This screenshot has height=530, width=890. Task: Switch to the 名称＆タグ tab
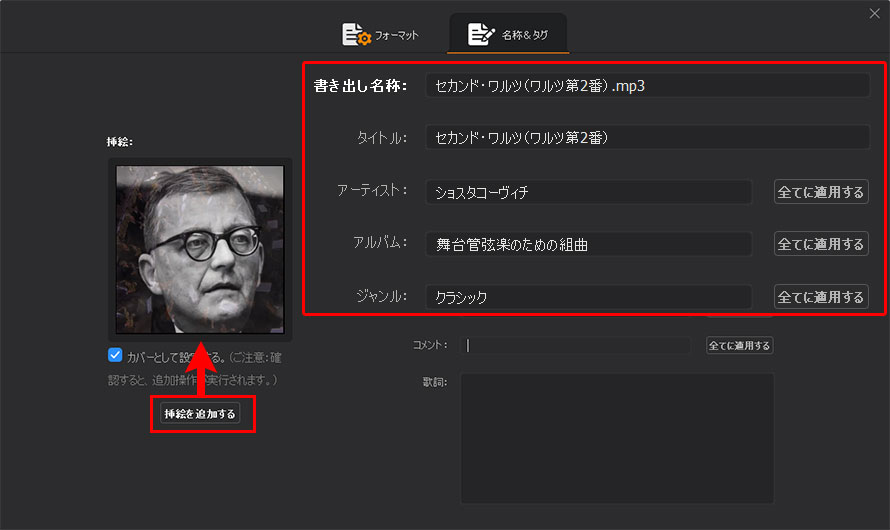(x=508, y=35)
